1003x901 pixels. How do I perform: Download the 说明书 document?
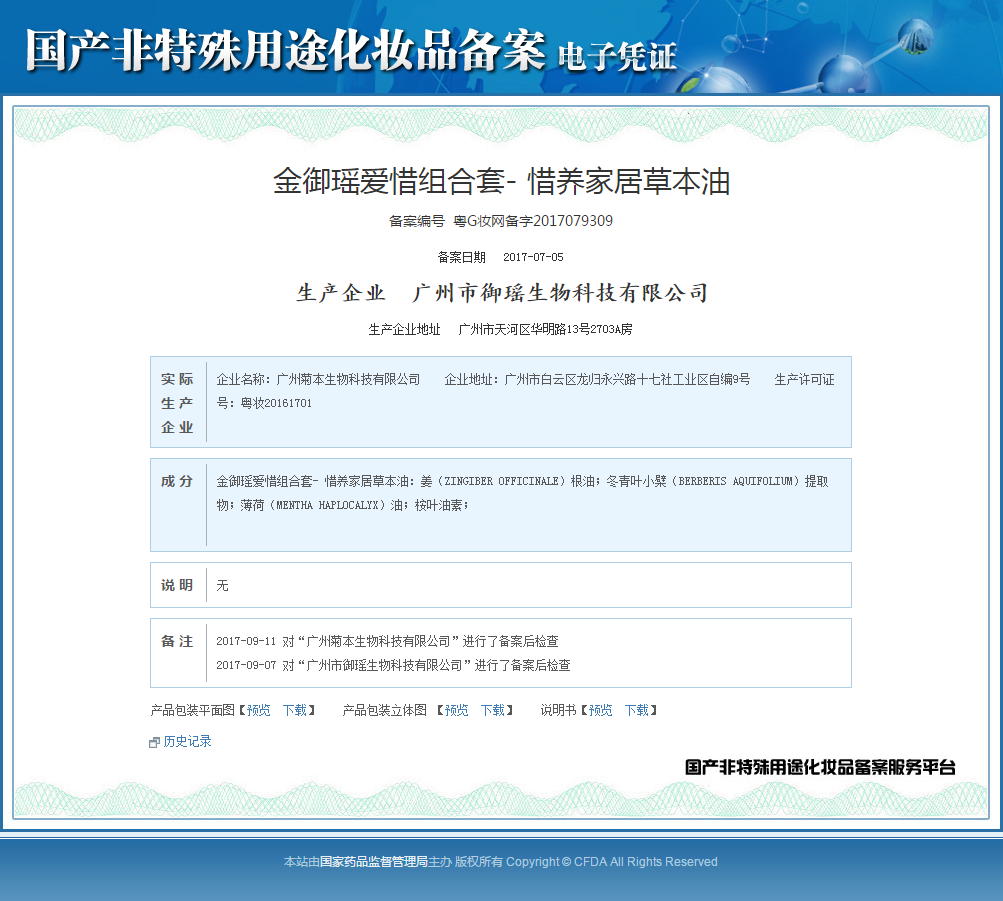636,710
